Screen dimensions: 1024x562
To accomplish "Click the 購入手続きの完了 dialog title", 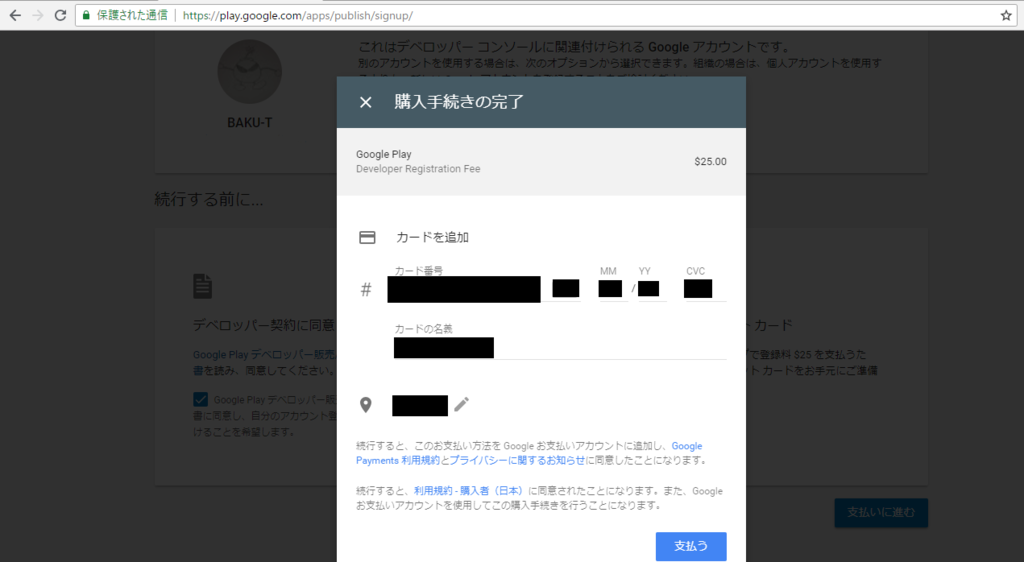I will click(x=459, y=102).
